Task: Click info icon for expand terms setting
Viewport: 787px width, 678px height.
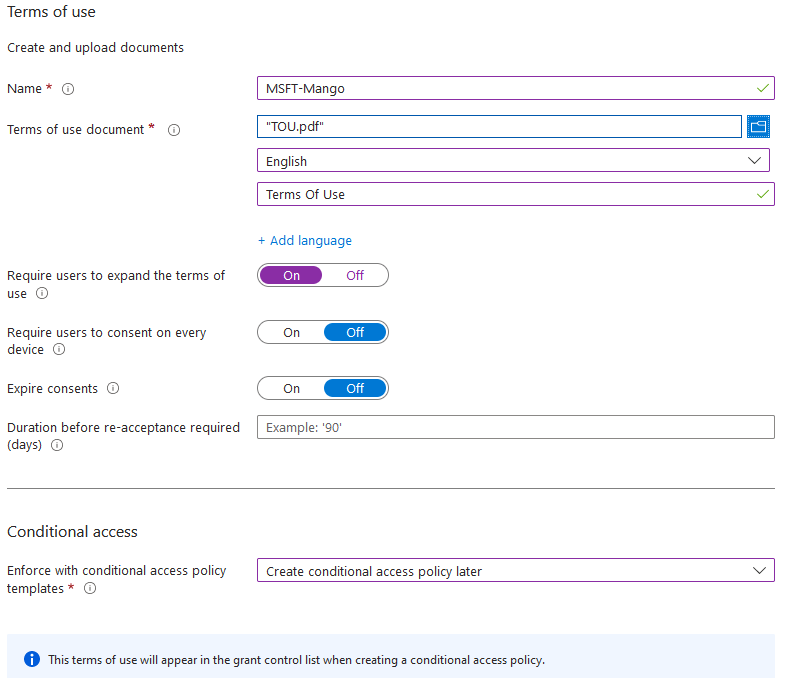Action: pos(42,294)
